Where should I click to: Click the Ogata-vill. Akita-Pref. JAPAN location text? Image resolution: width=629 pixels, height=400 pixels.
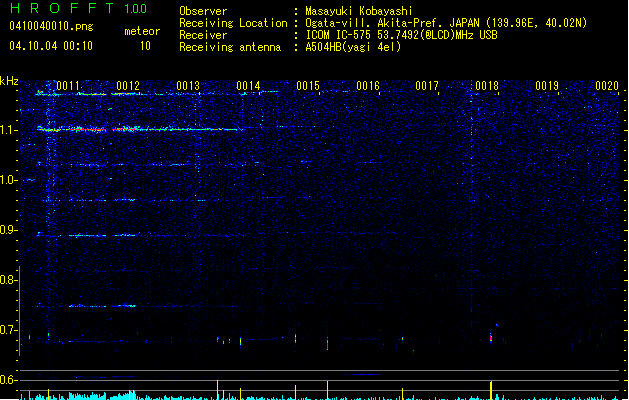(446, 23)
